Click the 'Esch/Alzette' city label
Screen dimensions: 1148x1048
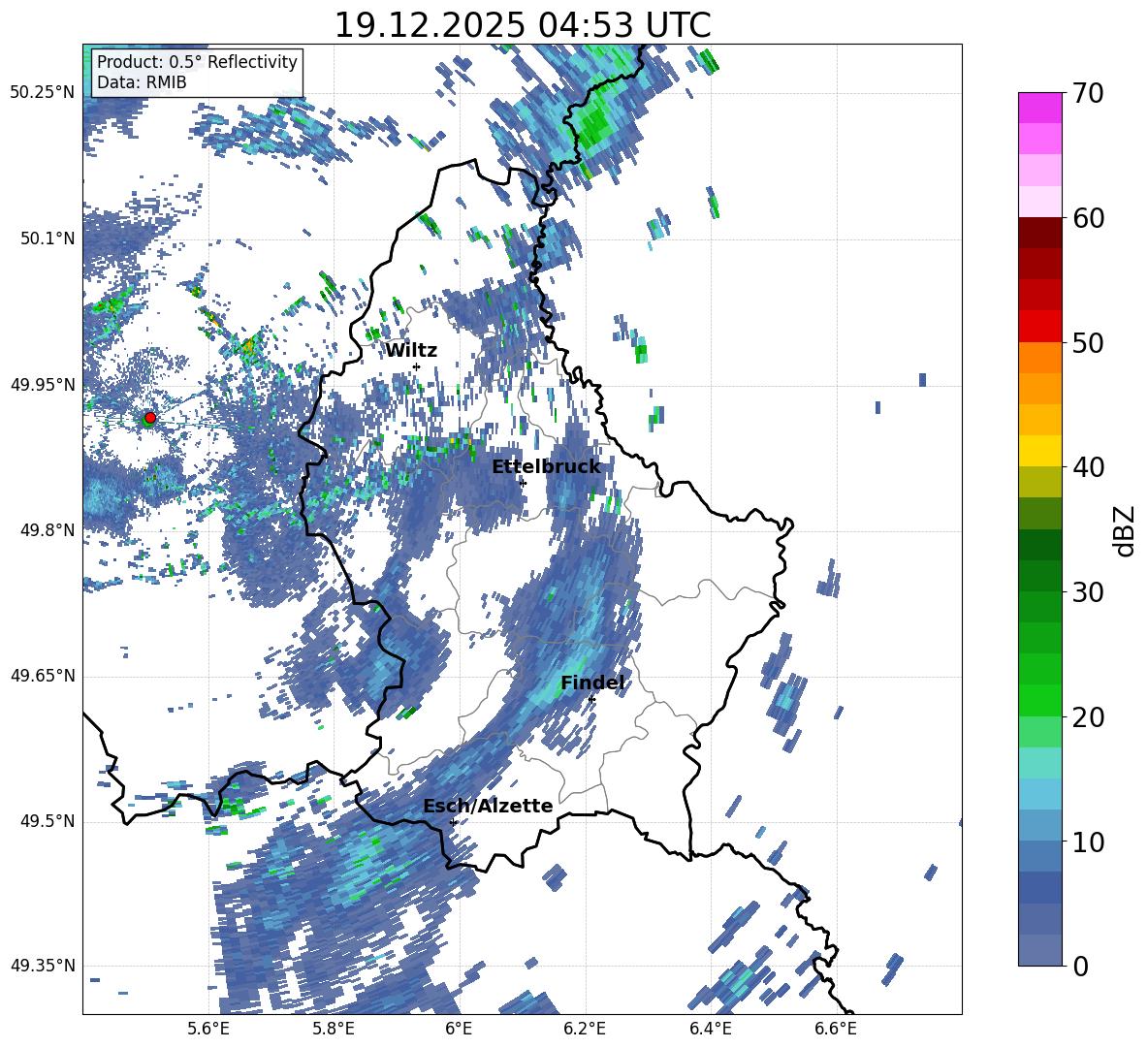tap(488, 807)
